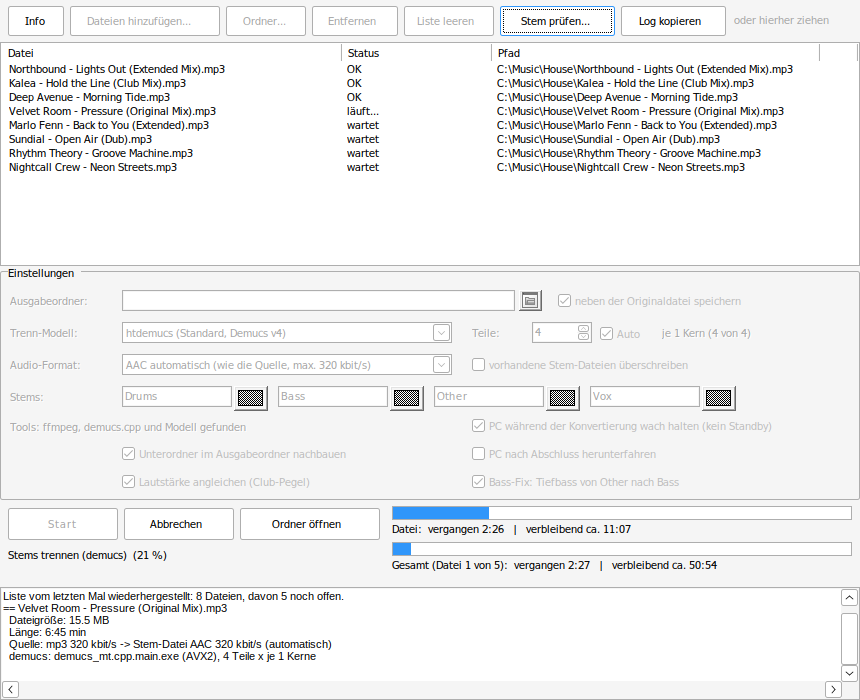Click the disabled Start button
Viewport: 860px width, 700px height.
click(x=63, y=524)
